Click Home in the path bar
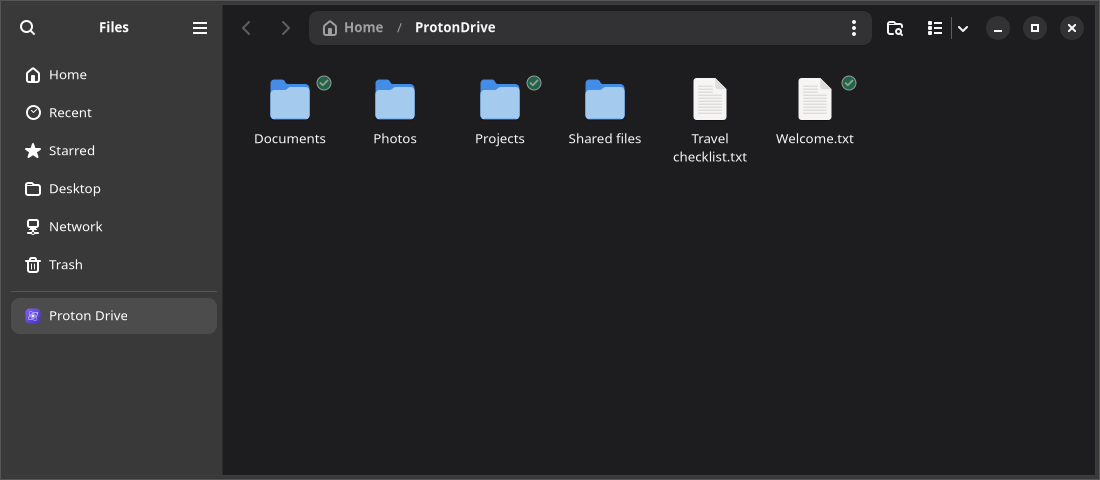This screenshot has width=1100, height=480. point(353,27)
